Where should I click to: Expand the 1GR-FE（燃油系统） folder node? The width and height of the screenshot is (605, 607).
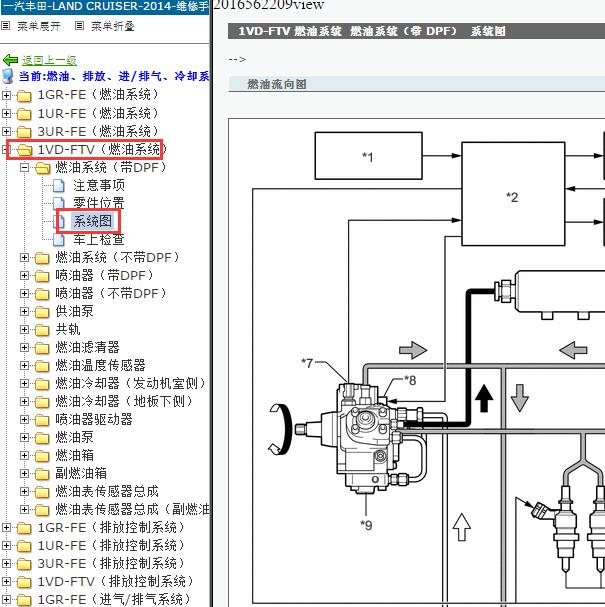(x=7, y=95)
